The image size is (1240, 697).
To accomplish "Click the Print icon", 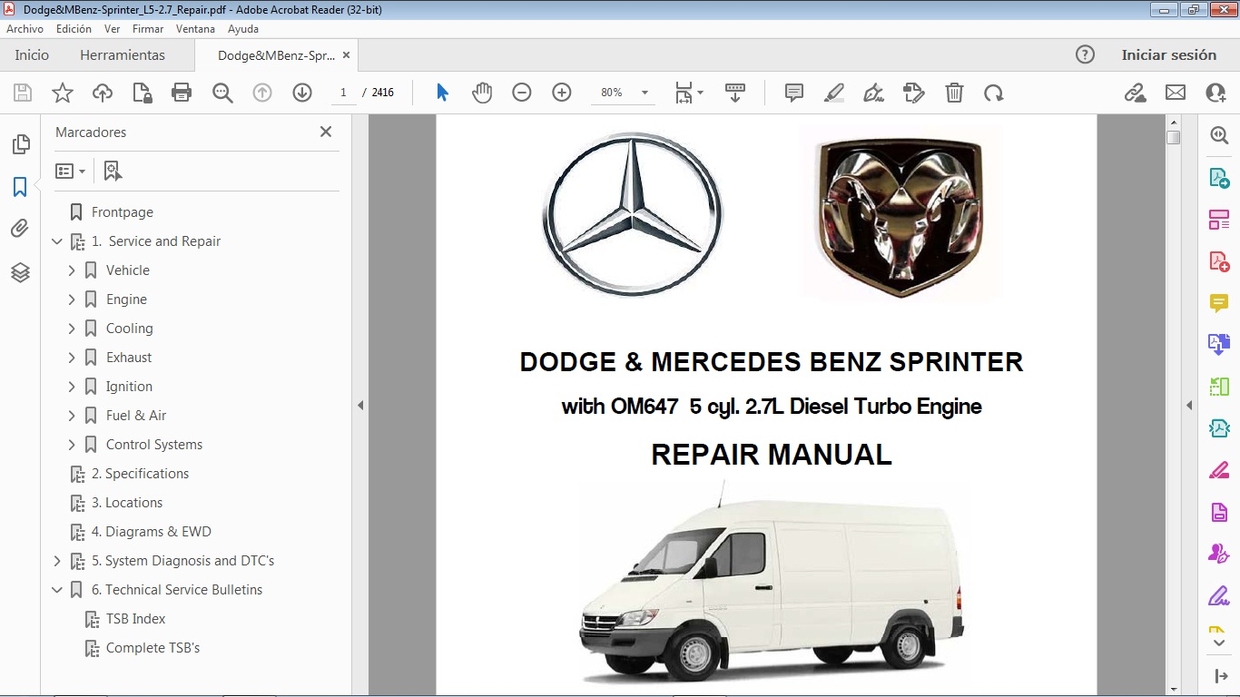I will coord(180,92).
